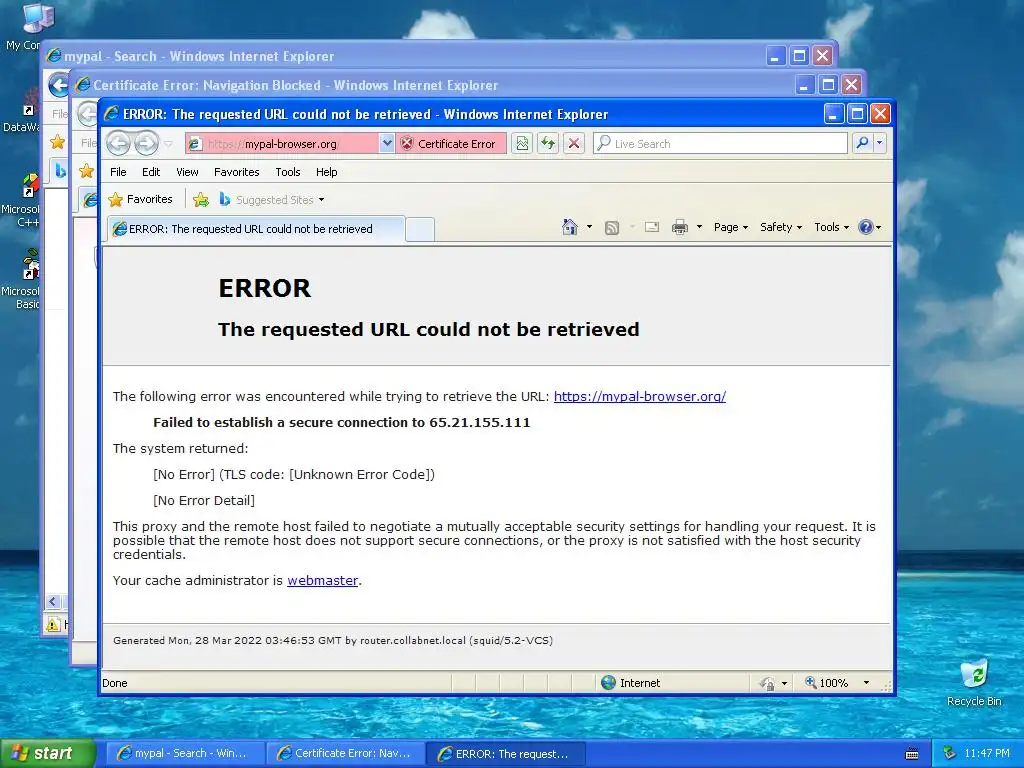Click the Start button
This screenshot has height=768, width=1024.
tap(47, 753)
